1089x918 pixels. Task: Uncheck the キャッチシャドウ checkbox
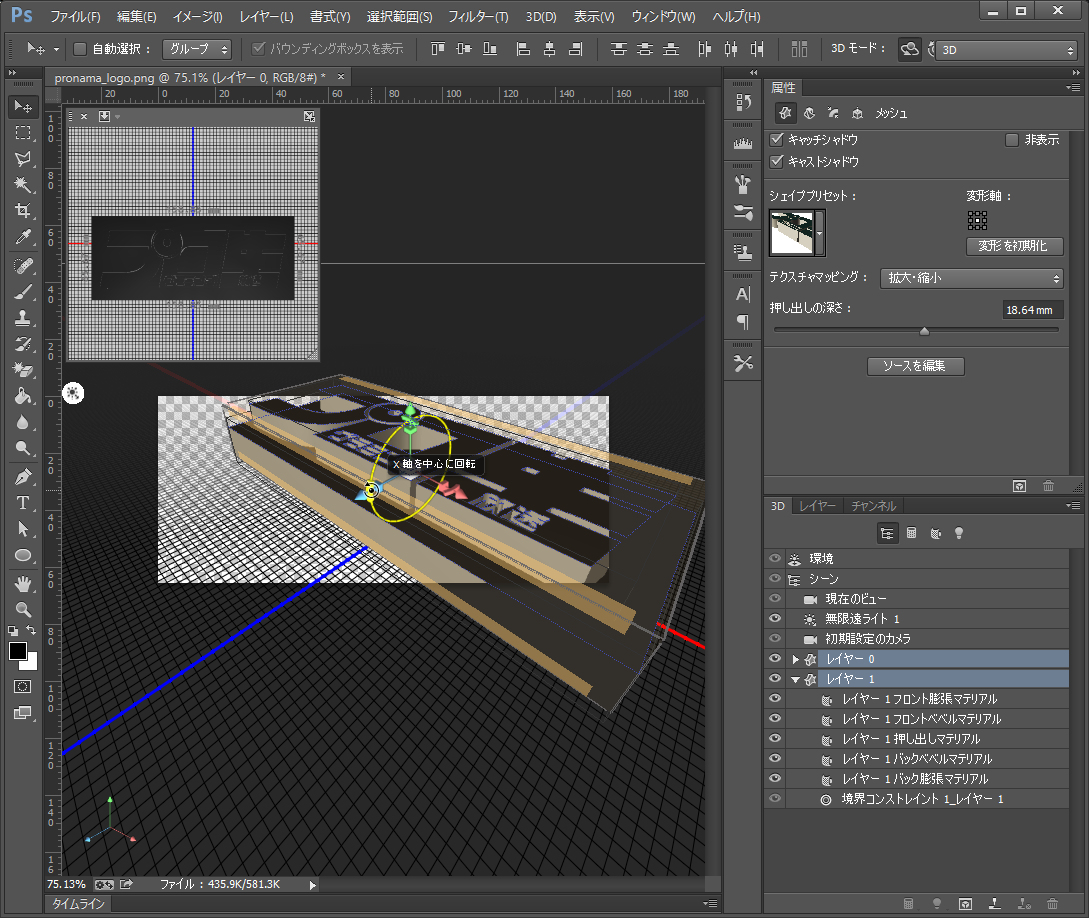777,140
